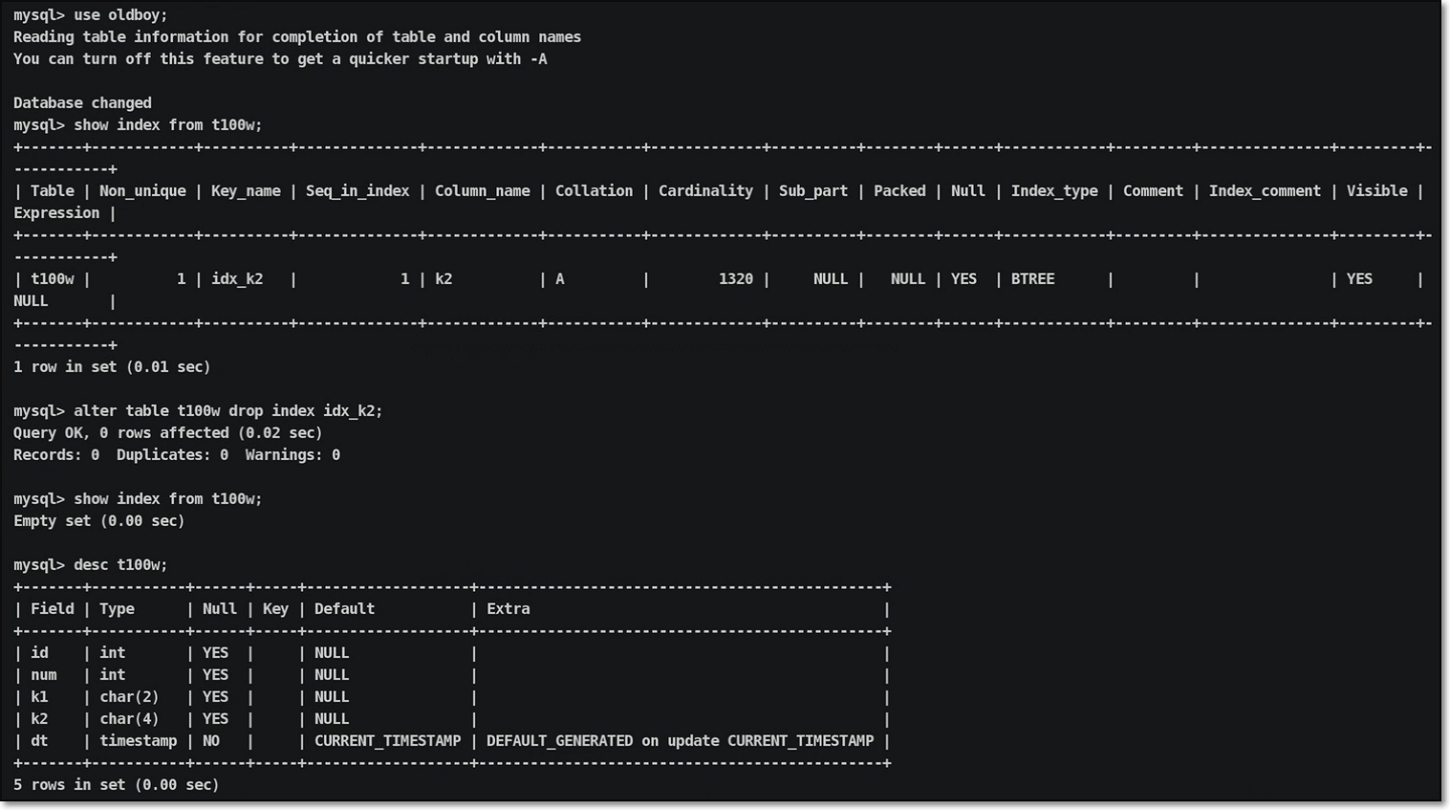This screenshot has height=810, width=1450.
Task: Select the "Key_name" column header
Action: [x=245, y=191]
